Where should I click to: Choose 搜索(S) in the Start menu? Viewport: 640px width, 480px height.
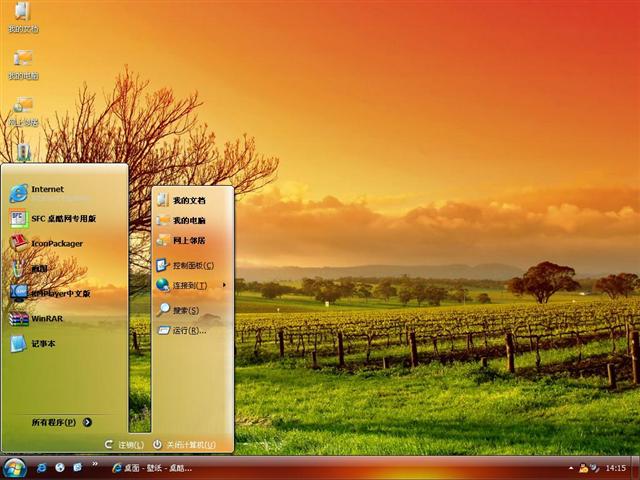click(185, 310)
